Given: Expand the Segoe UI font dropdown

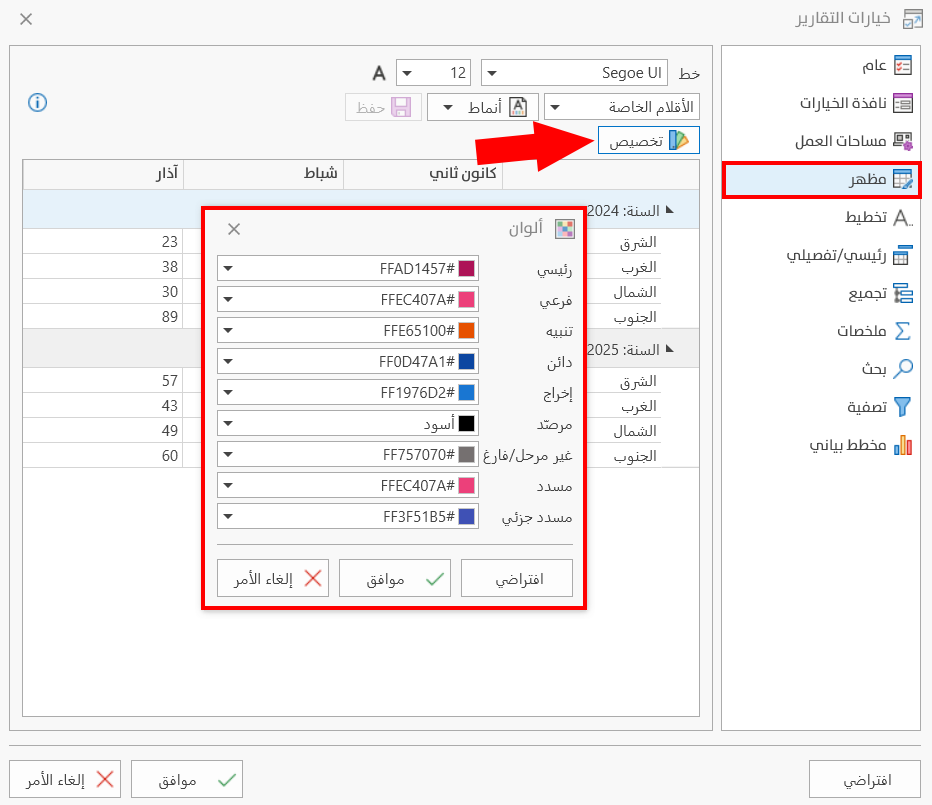Looking at the screenshot, I should [574, 73].
